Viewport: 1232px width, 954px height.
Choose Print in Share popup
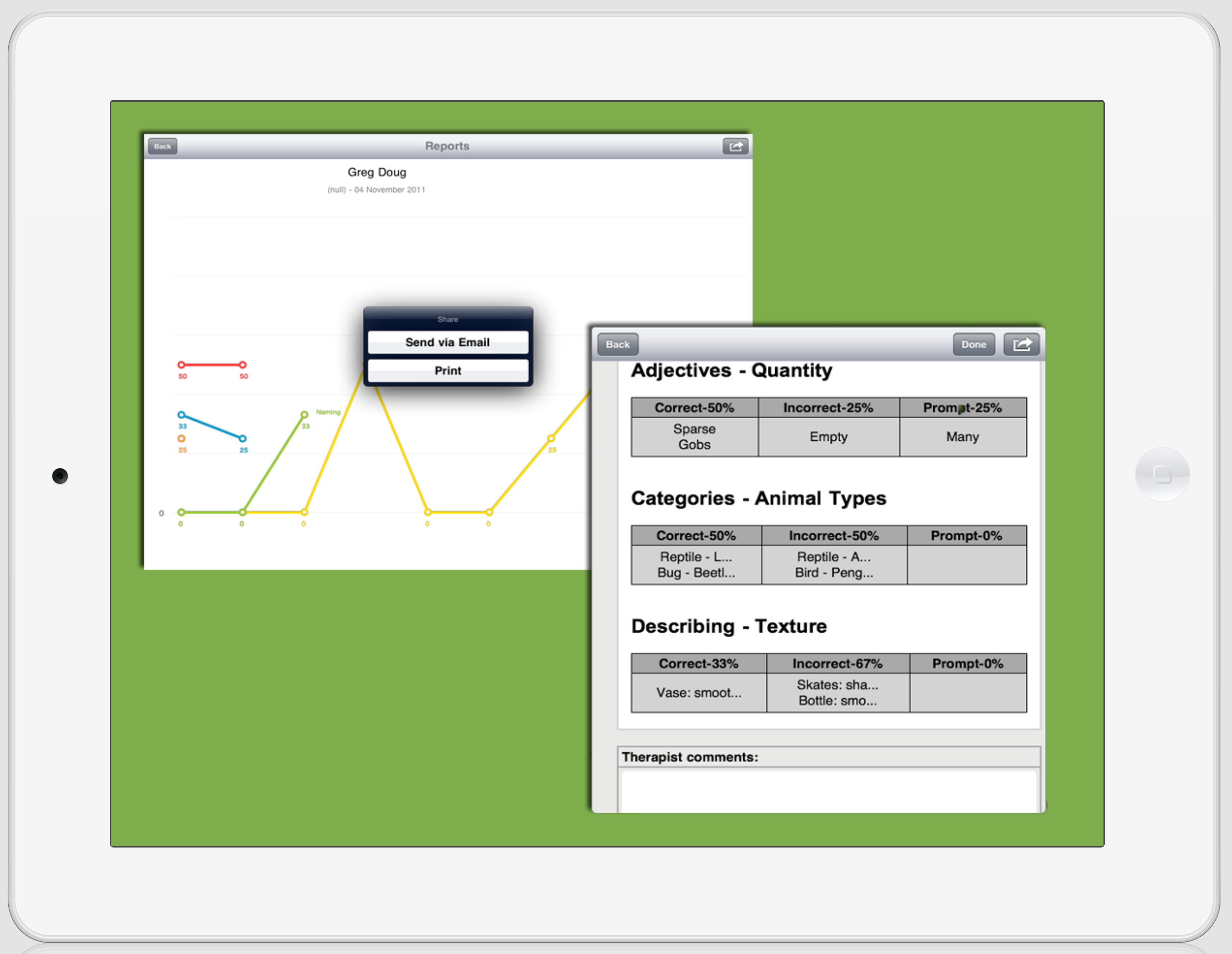tap(447, 371)
